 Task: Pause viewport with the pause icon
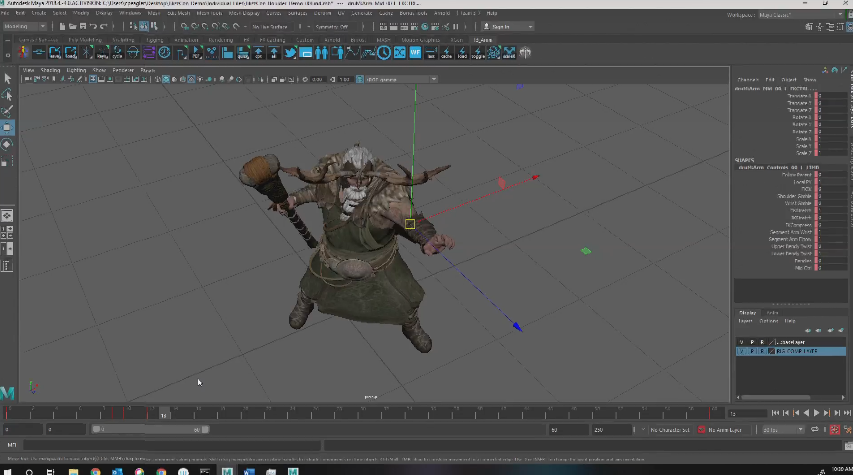click(456, 26)
